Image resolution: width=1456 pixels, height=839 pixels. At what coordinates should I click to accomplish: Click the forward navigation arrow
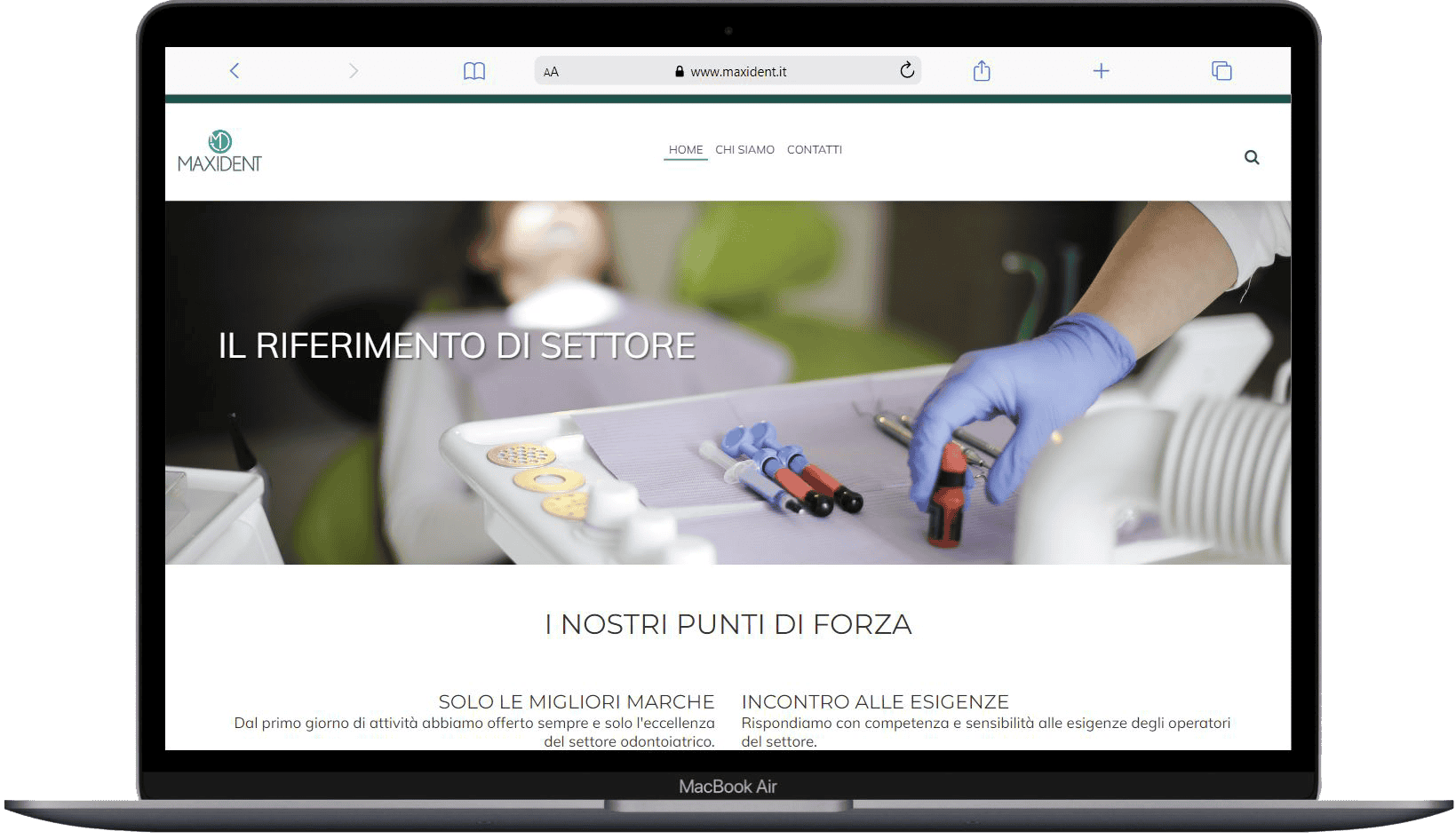354,71
